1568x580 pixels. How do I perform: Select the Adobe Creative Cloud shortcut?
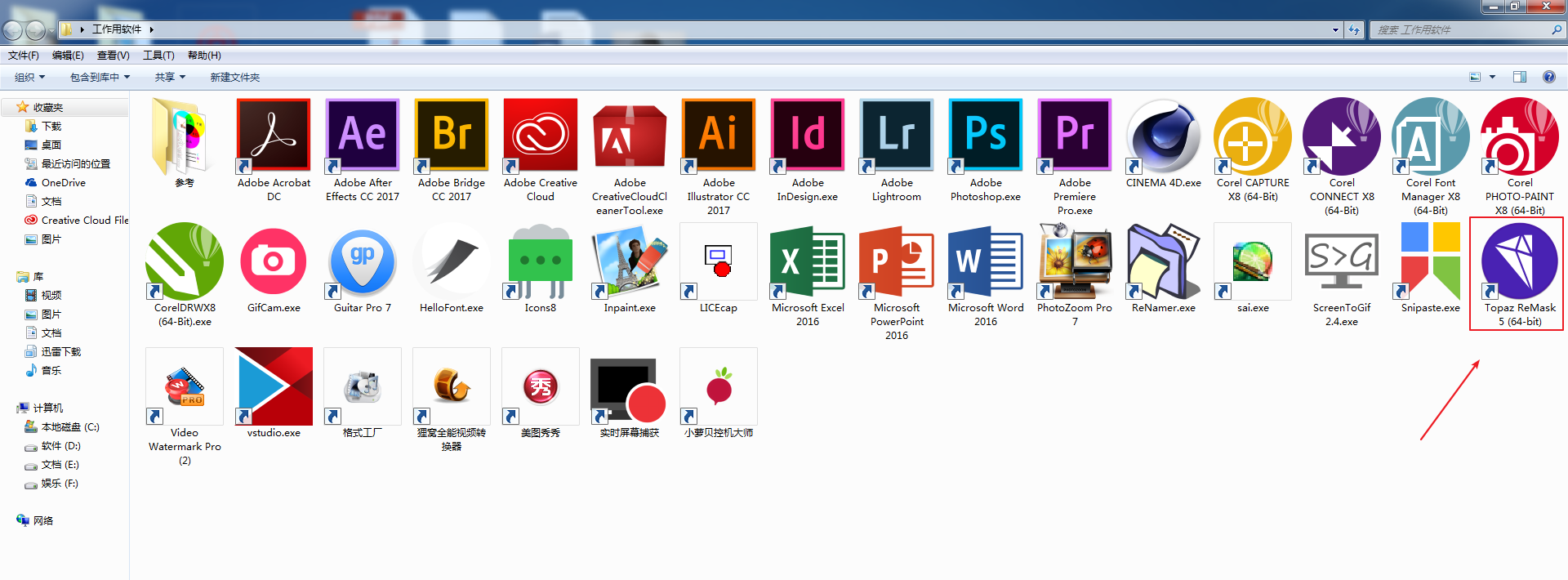click(541, 136)
